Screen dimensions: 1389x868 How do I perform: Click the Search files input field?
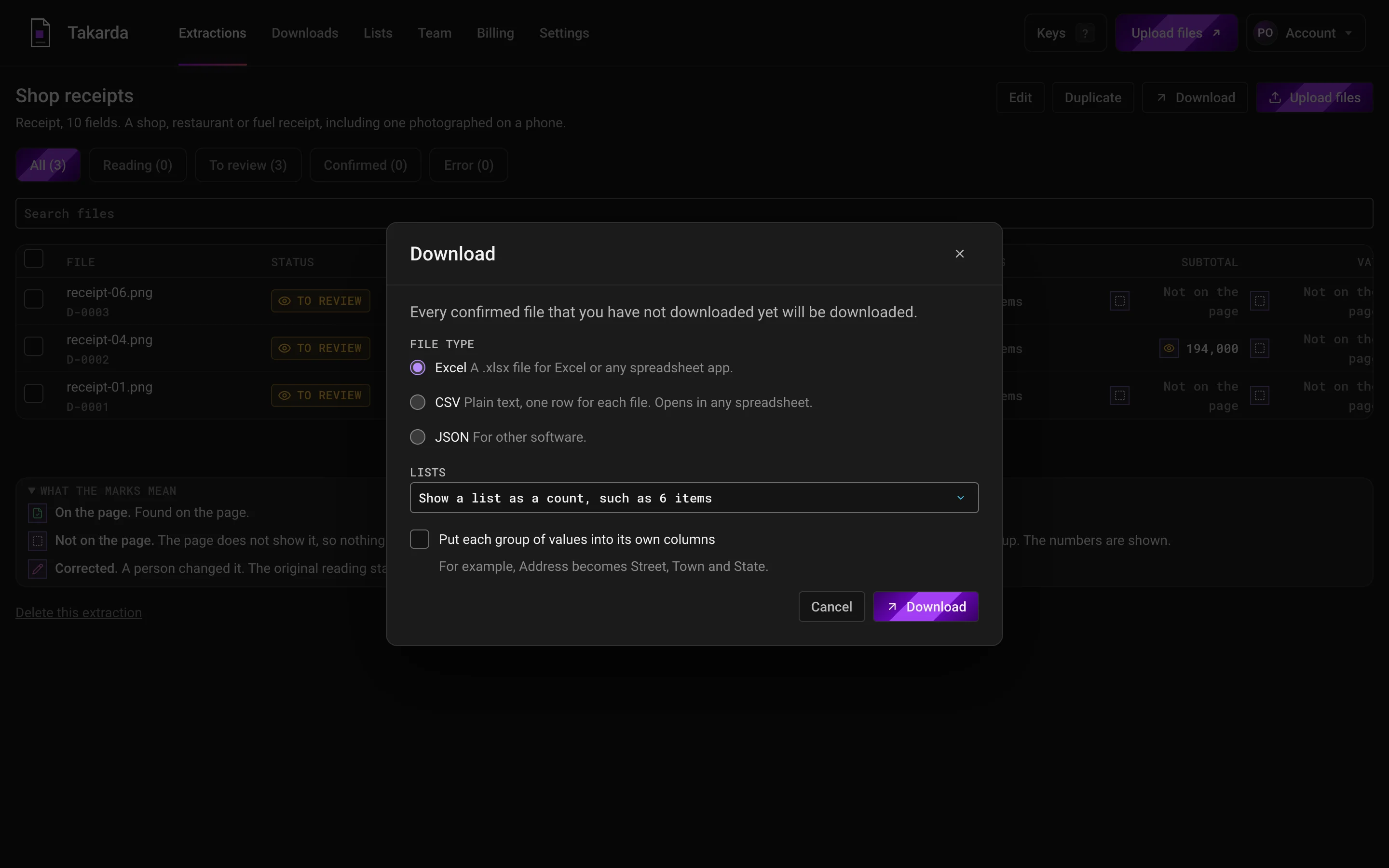tap(694, 214)
